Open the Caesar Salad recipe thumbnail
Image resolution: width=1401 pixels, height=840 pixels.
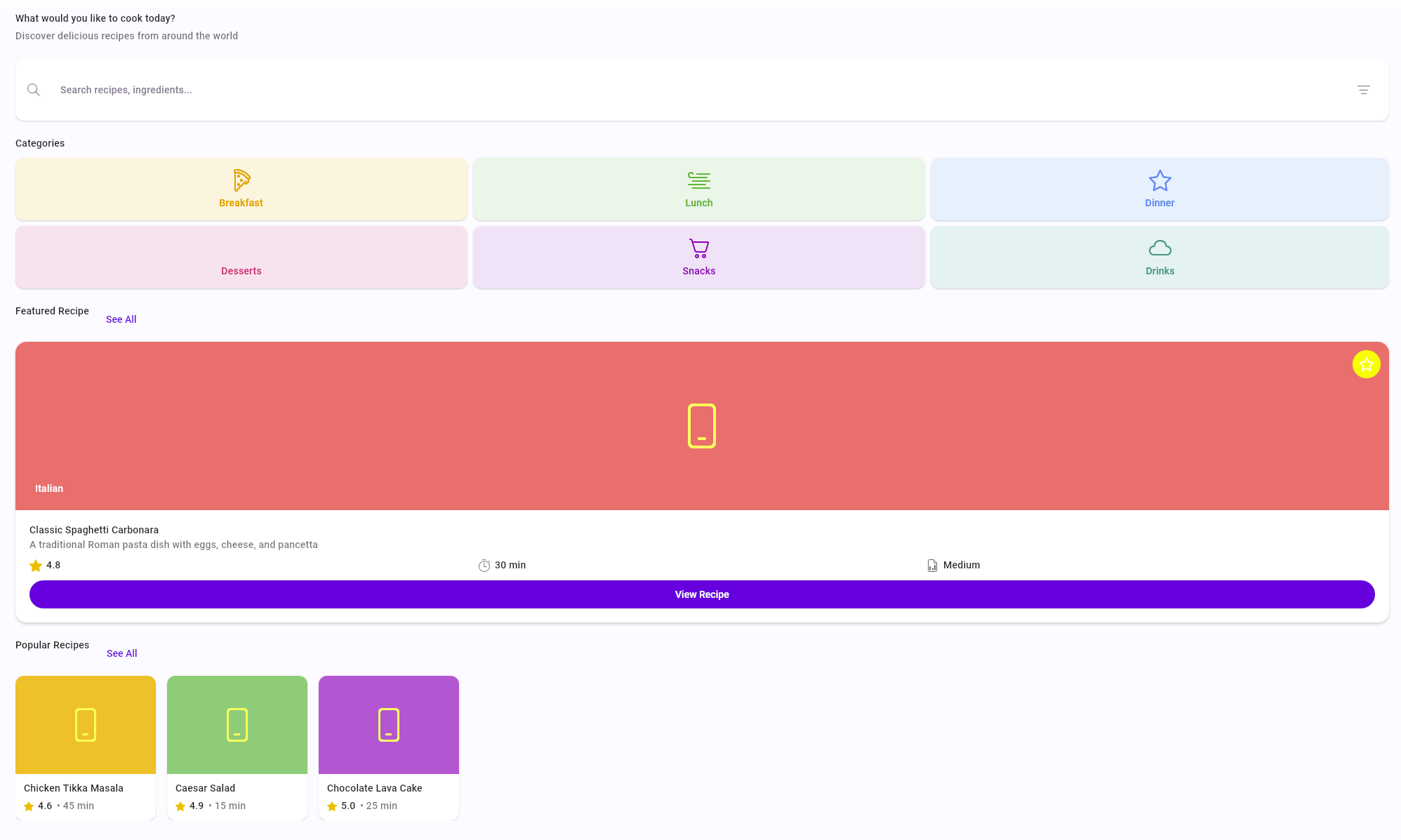(237, 725)
